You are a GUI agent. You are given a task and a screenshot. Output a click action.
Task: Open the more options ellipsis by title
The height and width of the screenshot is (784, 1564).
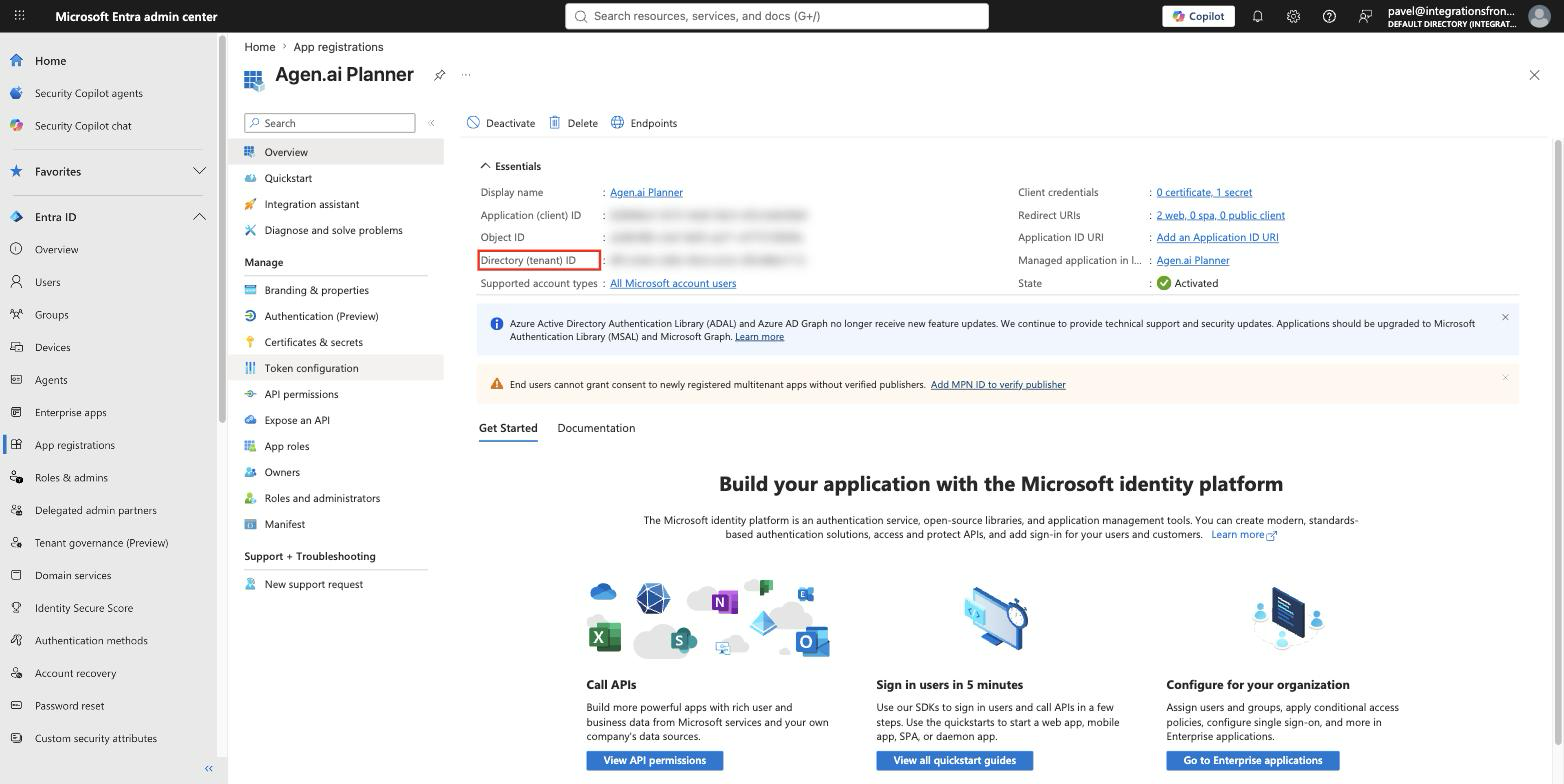(x=466, y=75)
